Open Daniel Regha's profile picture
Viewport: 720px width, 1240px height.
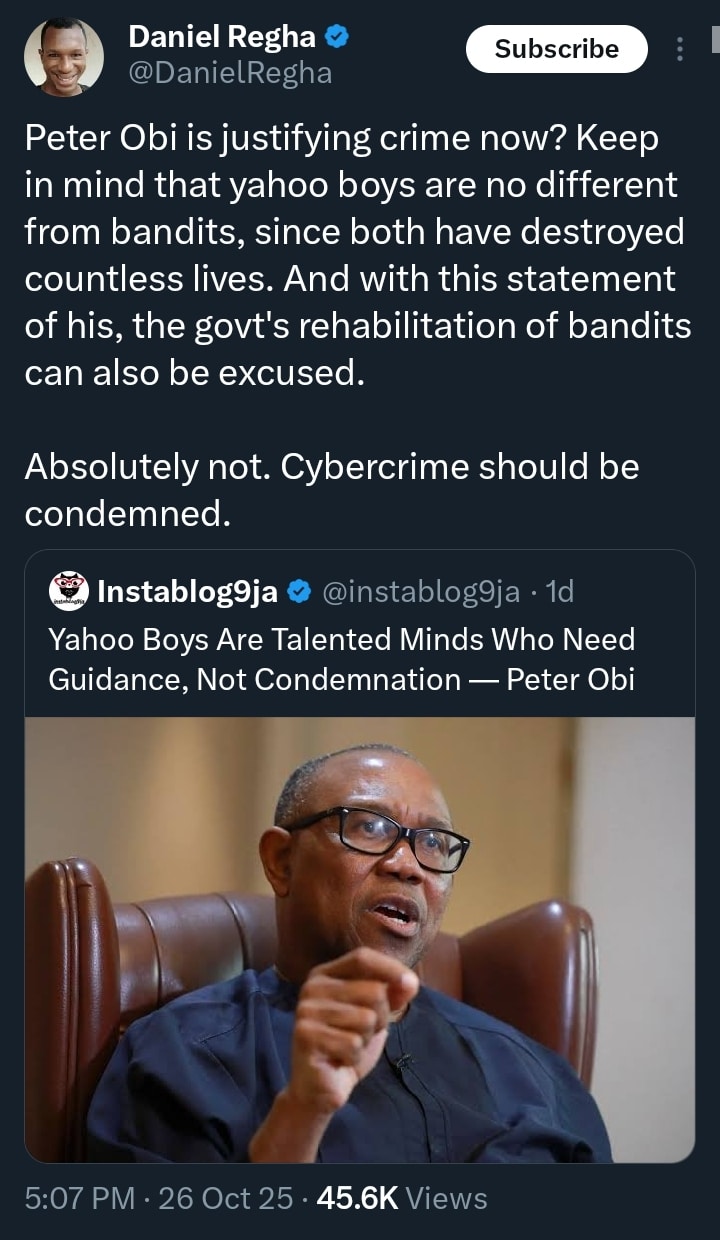click(64, 58)
